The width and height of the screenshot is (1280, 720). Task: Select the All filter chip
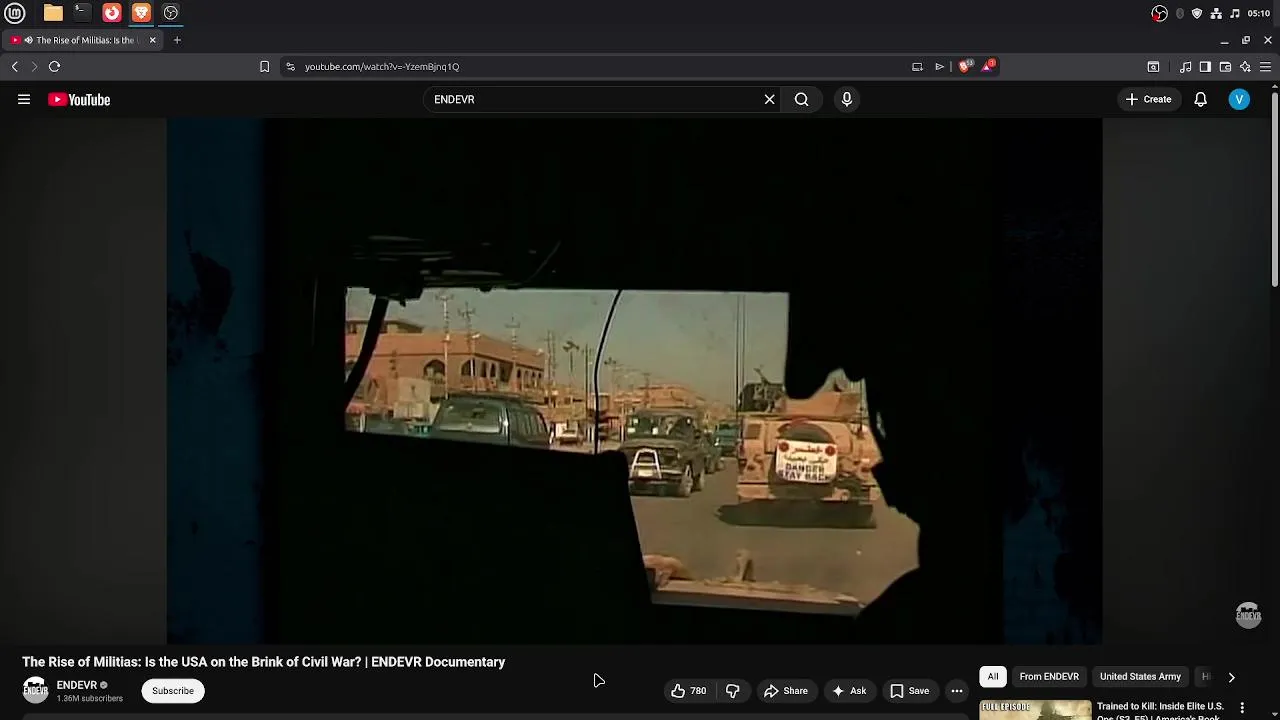coord(993,677)
